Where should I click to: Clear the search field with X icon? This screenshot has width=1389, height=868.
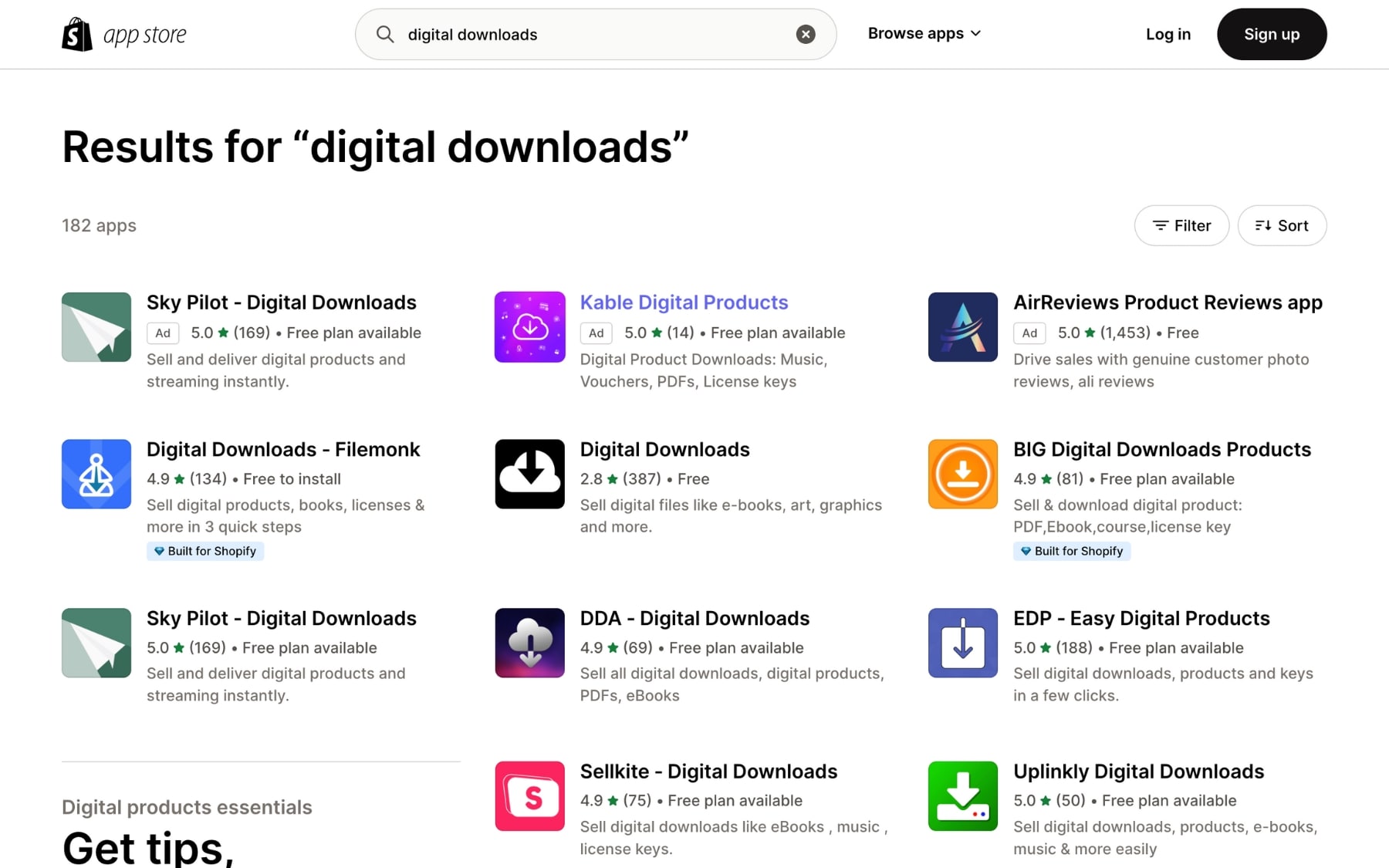click(805, 34)
